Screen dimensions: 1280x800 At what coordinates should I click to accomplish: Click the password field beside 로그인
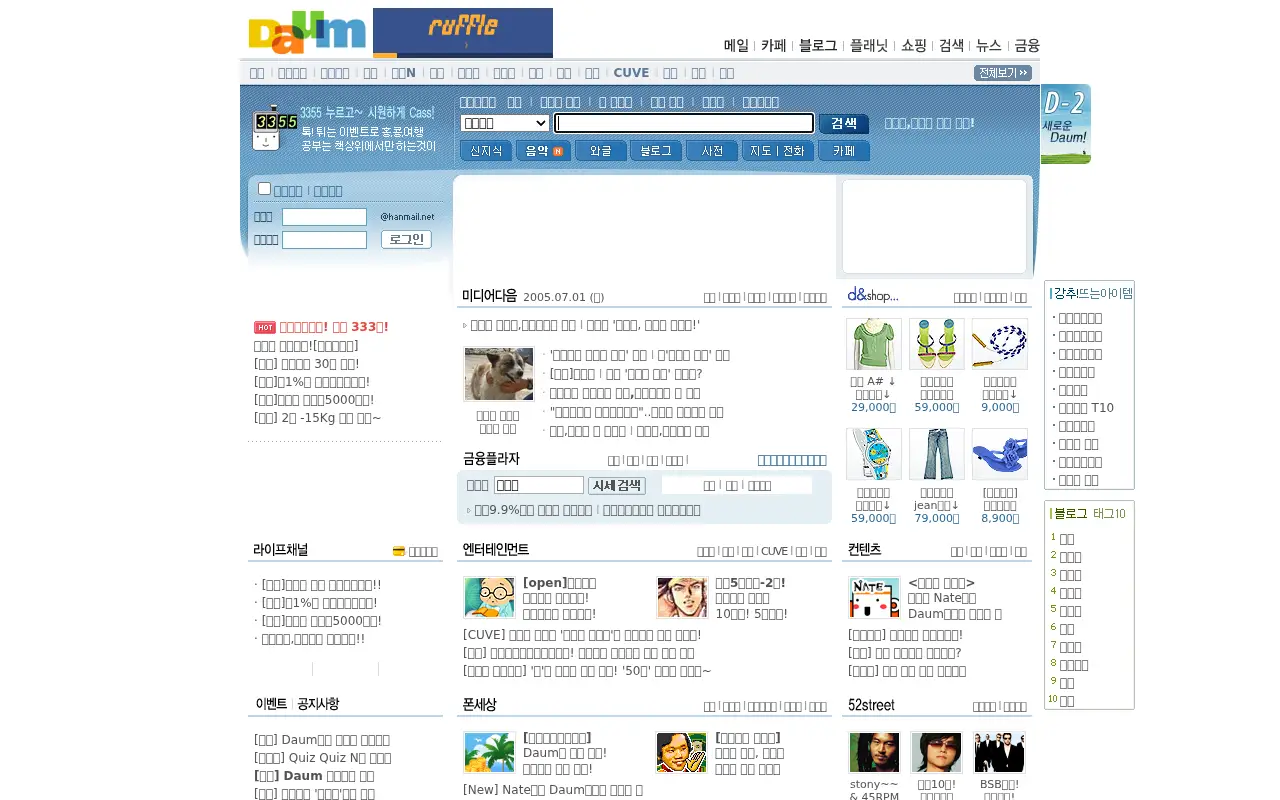[324, 240]
